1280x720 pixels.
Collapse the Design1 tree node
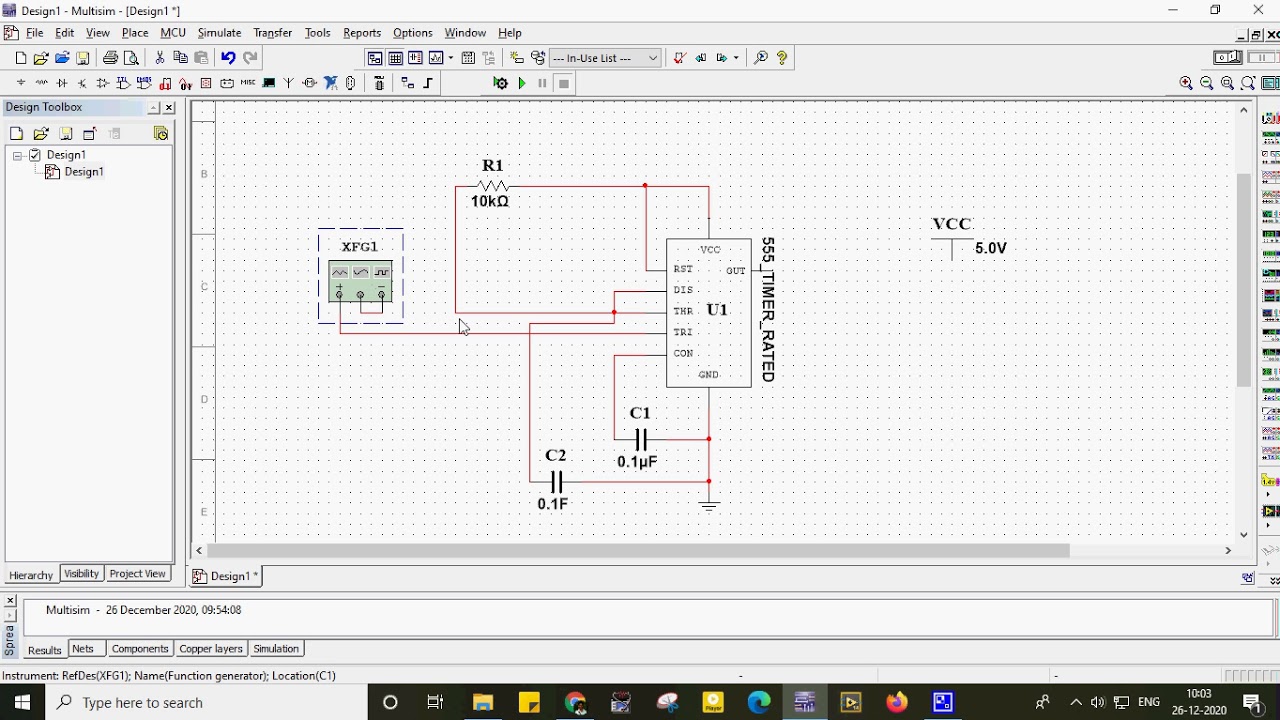click(18, 155)
